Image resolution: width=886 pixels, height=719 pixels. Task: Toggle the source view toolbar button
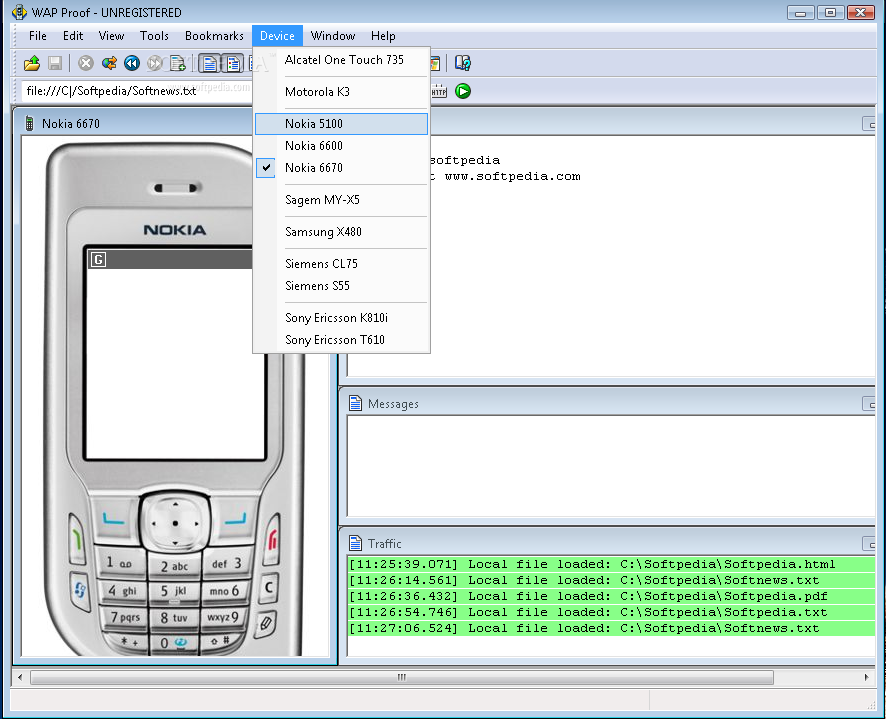pyautogui.click(x=210, y=63)
